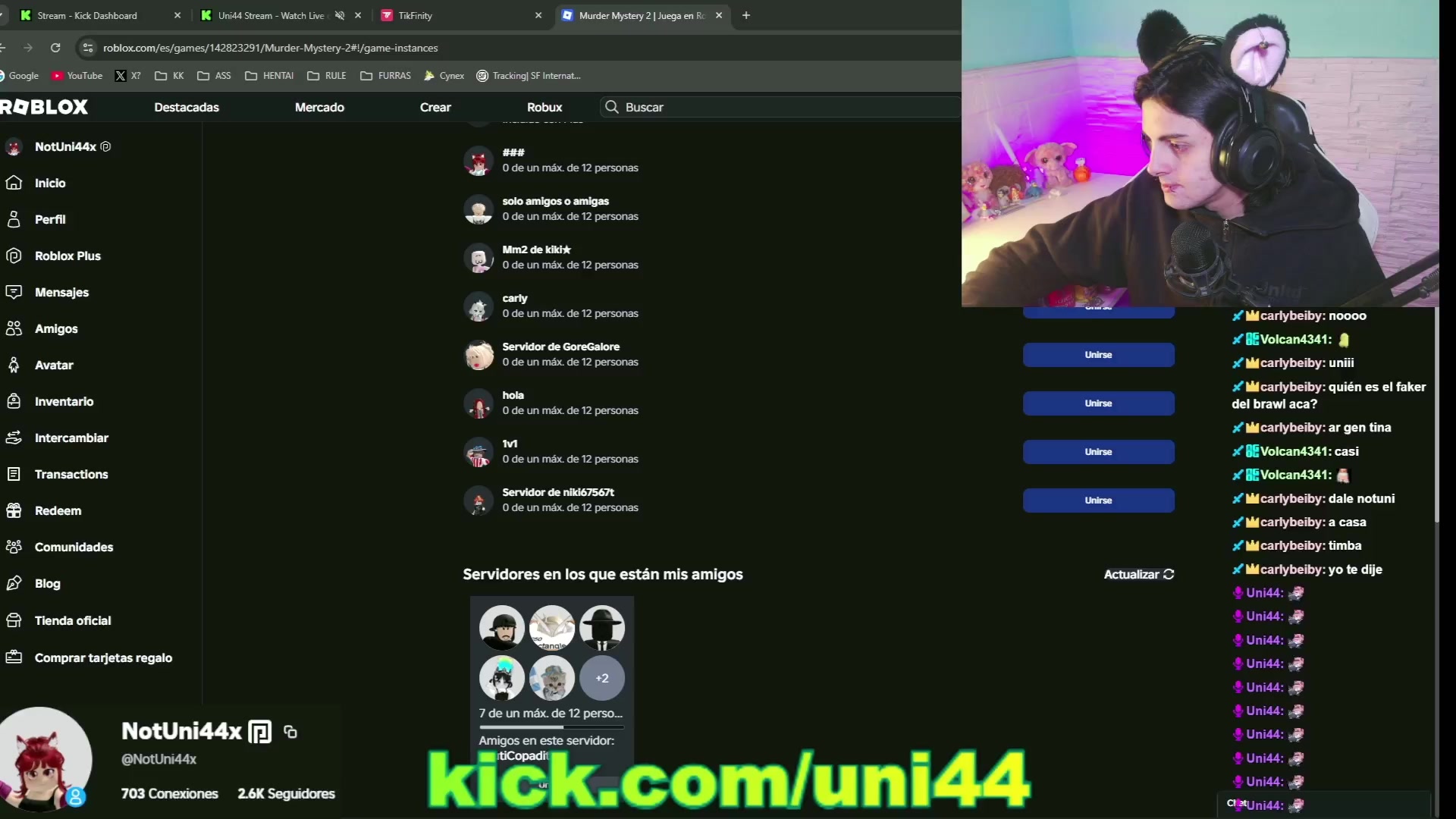Image resolution: width=1456 pixels, height=819 pixels.
Task: Open the RULE bookmarks folder
Action: (327, 76)
